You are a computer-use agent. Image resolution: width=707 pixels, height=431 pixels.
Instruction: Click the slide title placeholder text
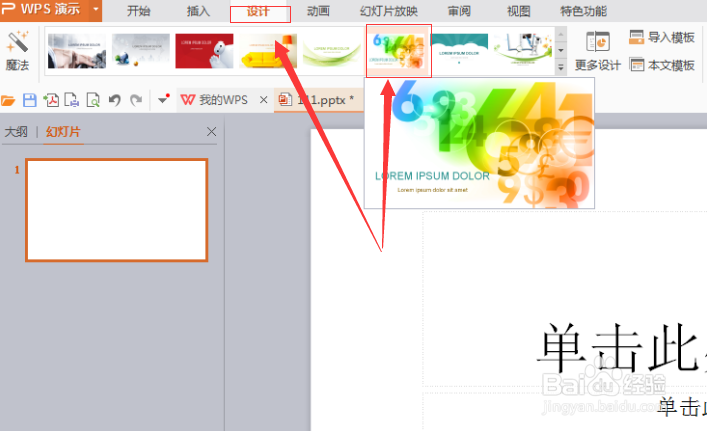[x=621, y=348]
